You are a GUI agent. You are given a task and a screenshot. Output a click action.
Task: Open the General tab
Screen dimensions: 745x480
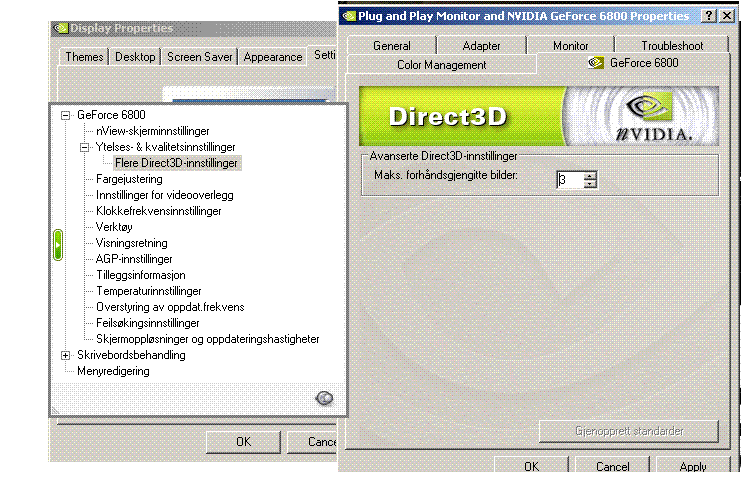[x=392, y=46]
